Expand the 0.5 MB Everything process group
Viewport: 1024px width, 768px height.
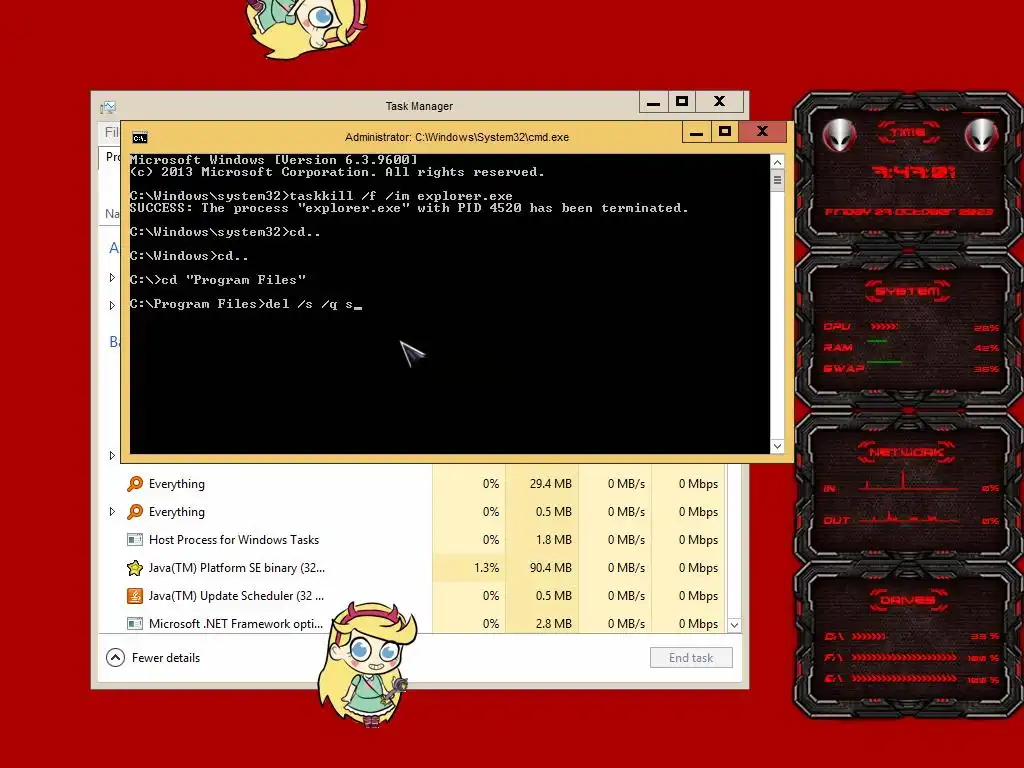tap(112, 512)
